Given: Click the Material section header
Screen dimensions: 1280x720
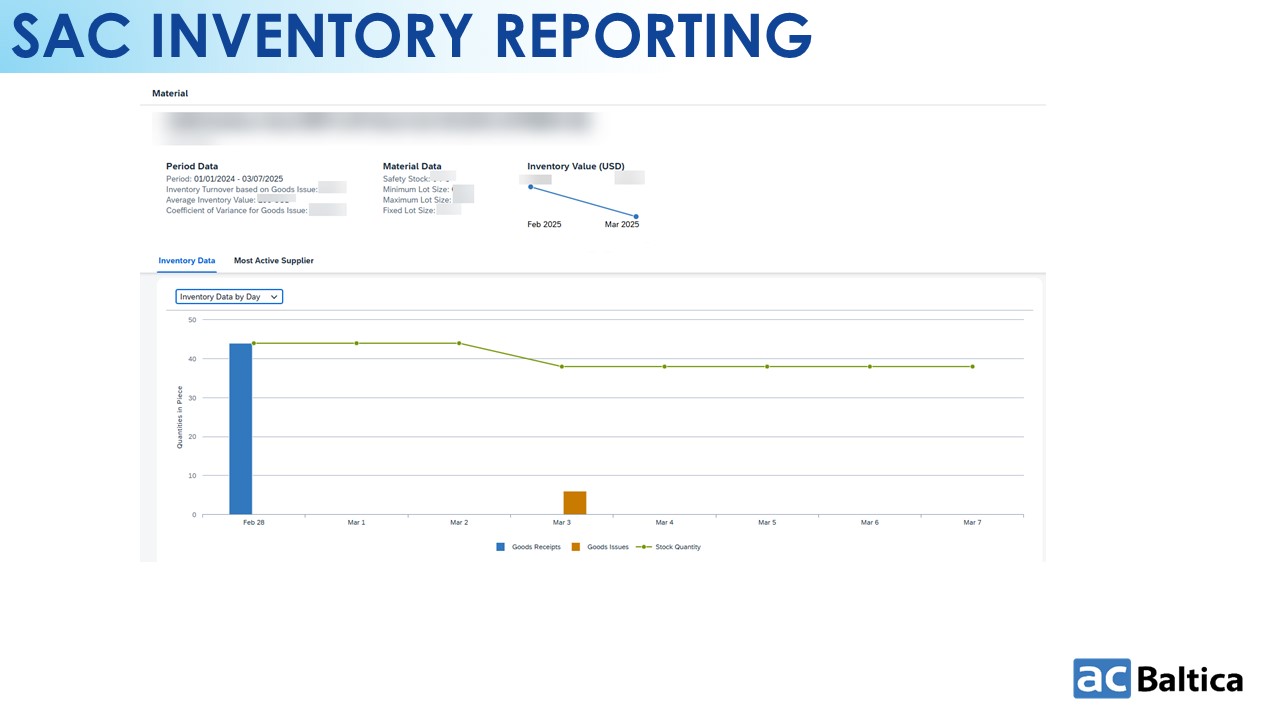Looking at the screenshot, I should [x=170, y=94].
